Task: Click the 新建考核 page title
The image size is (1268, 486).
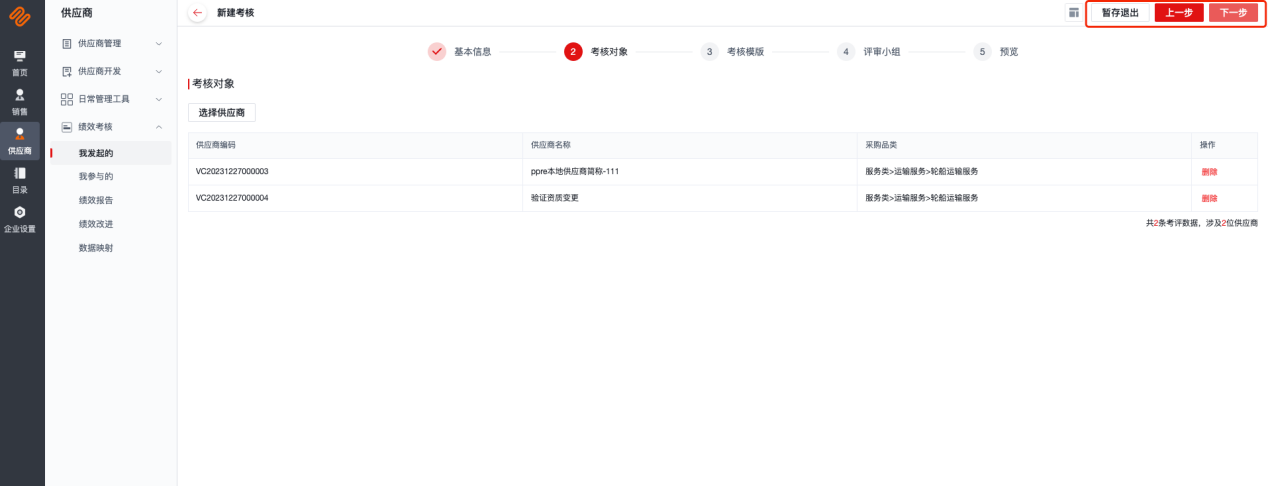Action: tap(235, 13)
